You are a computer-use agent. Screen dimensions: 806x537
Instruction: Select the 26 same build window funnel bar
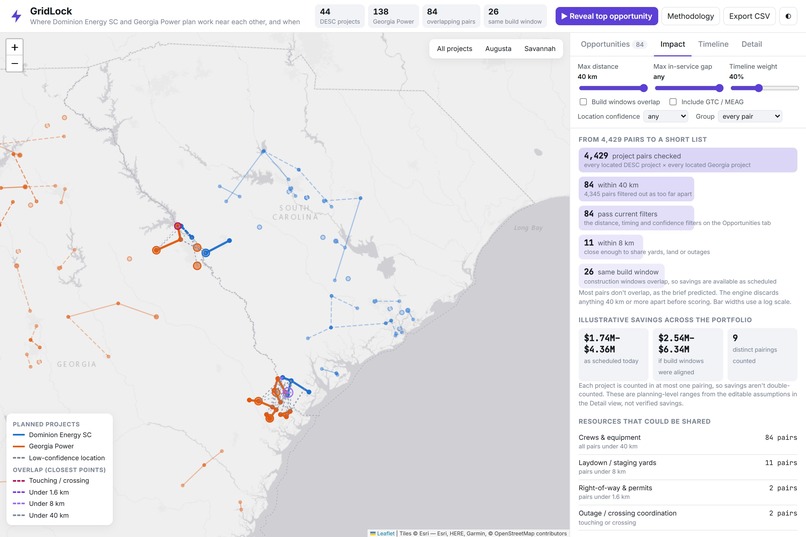pyautogui.click(x=621, y=276)
